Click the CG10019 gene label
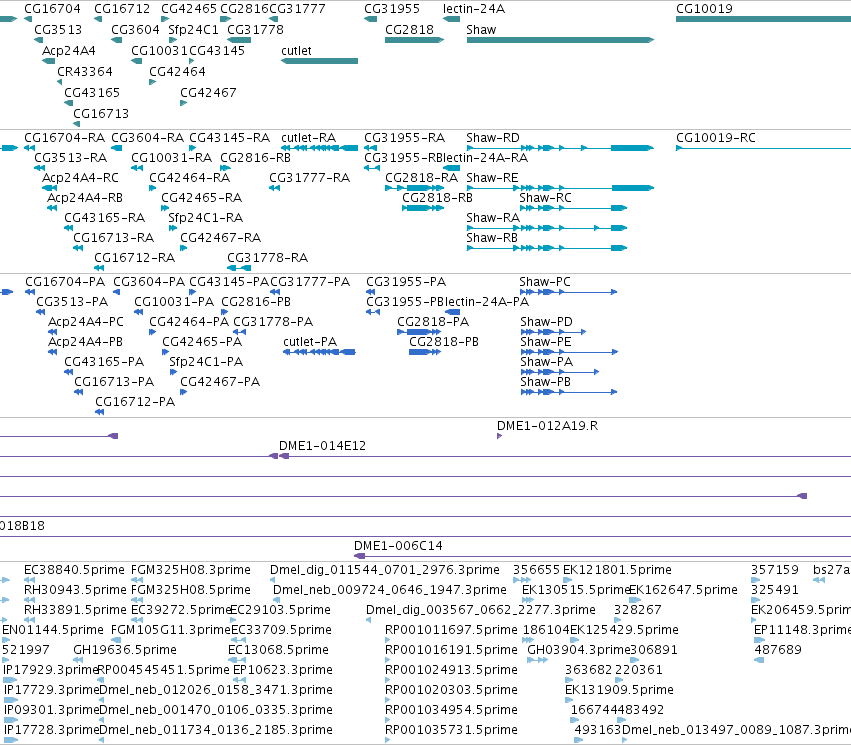Screen dimensions: 851x745 pyautogui.click(x=704, y=9)
